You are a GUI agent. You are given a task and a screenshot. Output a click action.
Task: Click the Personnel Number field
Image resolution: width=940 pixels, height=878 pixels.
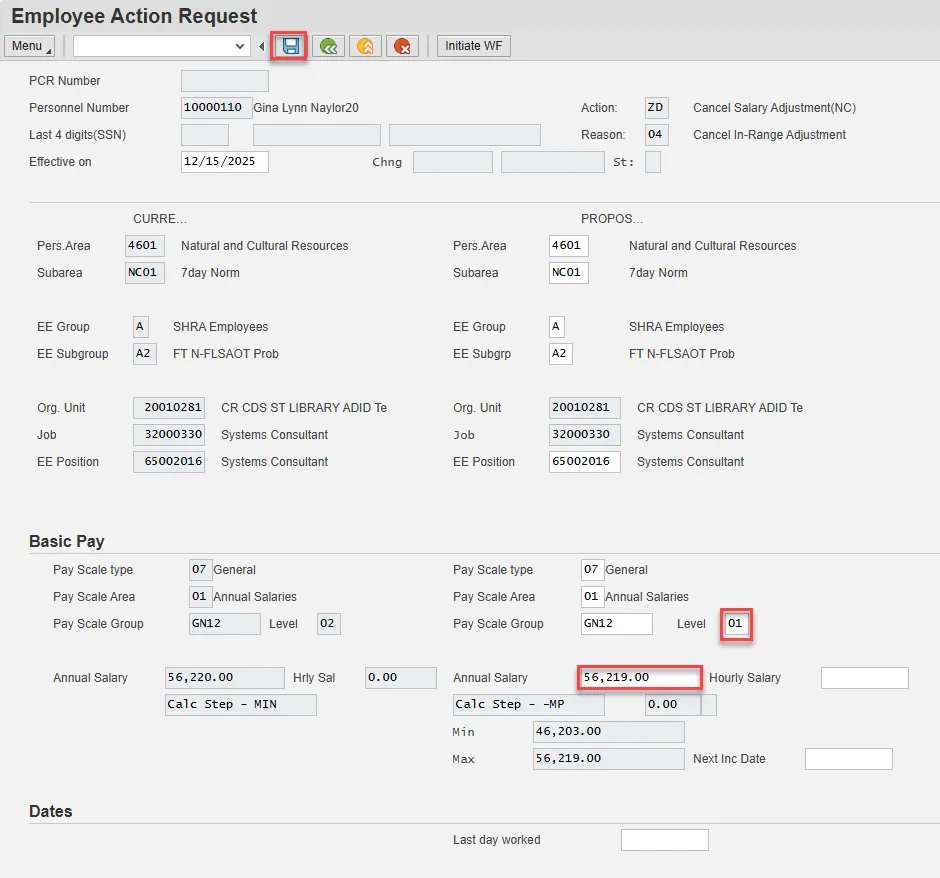216,108
